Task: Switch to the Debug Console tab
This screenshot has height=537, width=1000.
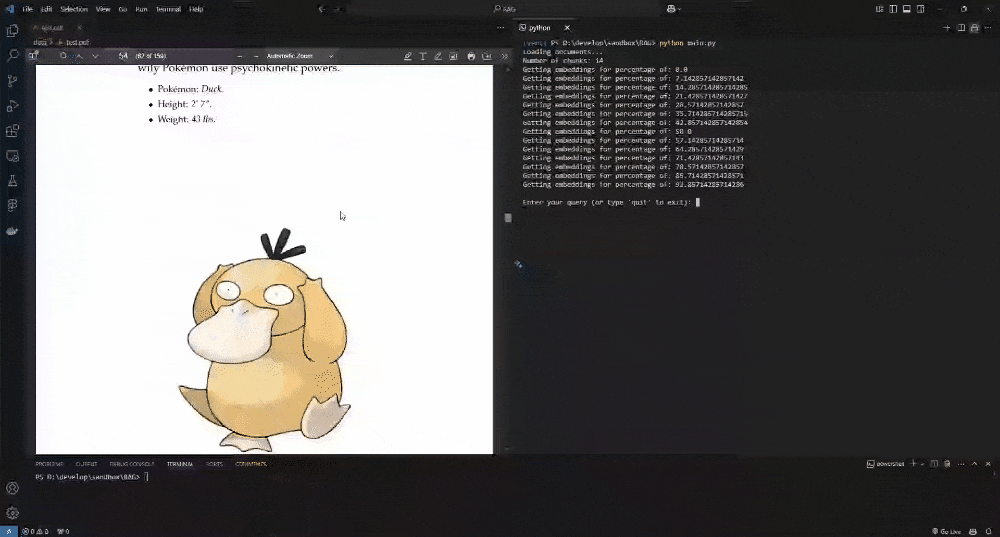Action: pyautogui.click(x=132, y=464)
